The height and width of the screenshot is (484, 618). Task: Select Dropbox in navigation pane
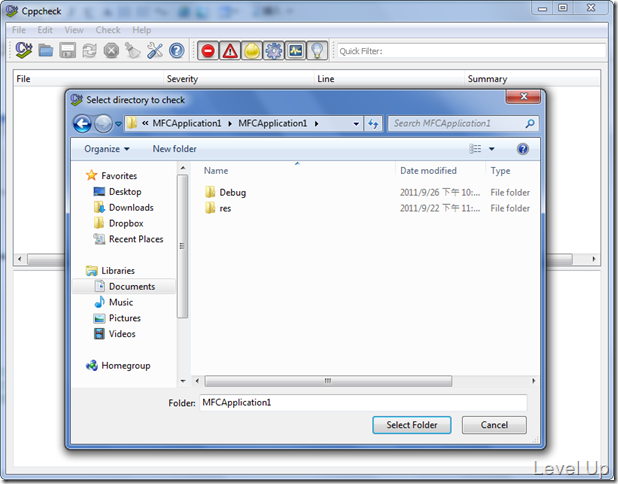point(118,223)
